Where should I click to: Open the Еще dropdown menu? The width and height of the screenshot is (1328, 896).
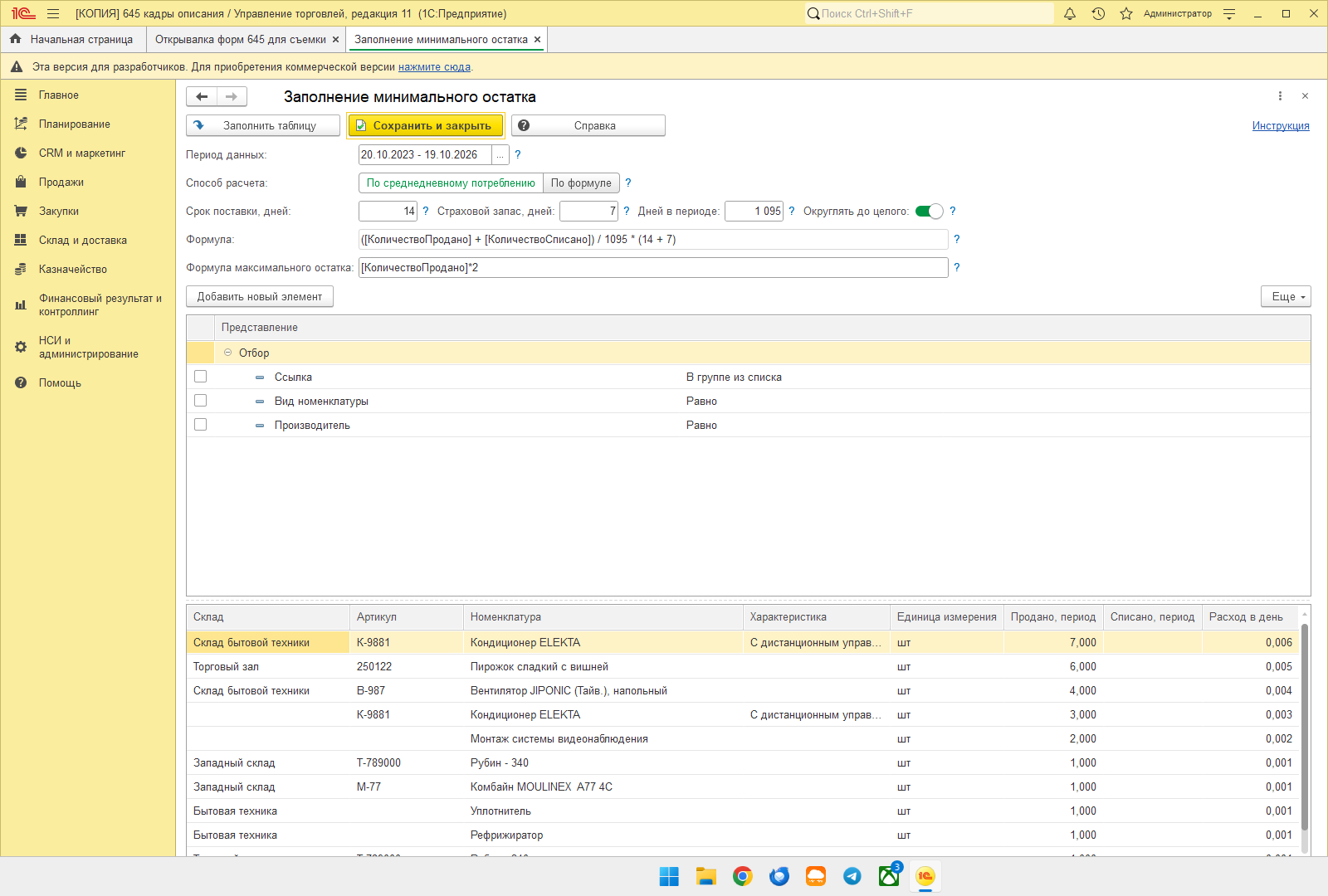(x=1286, y=296)
